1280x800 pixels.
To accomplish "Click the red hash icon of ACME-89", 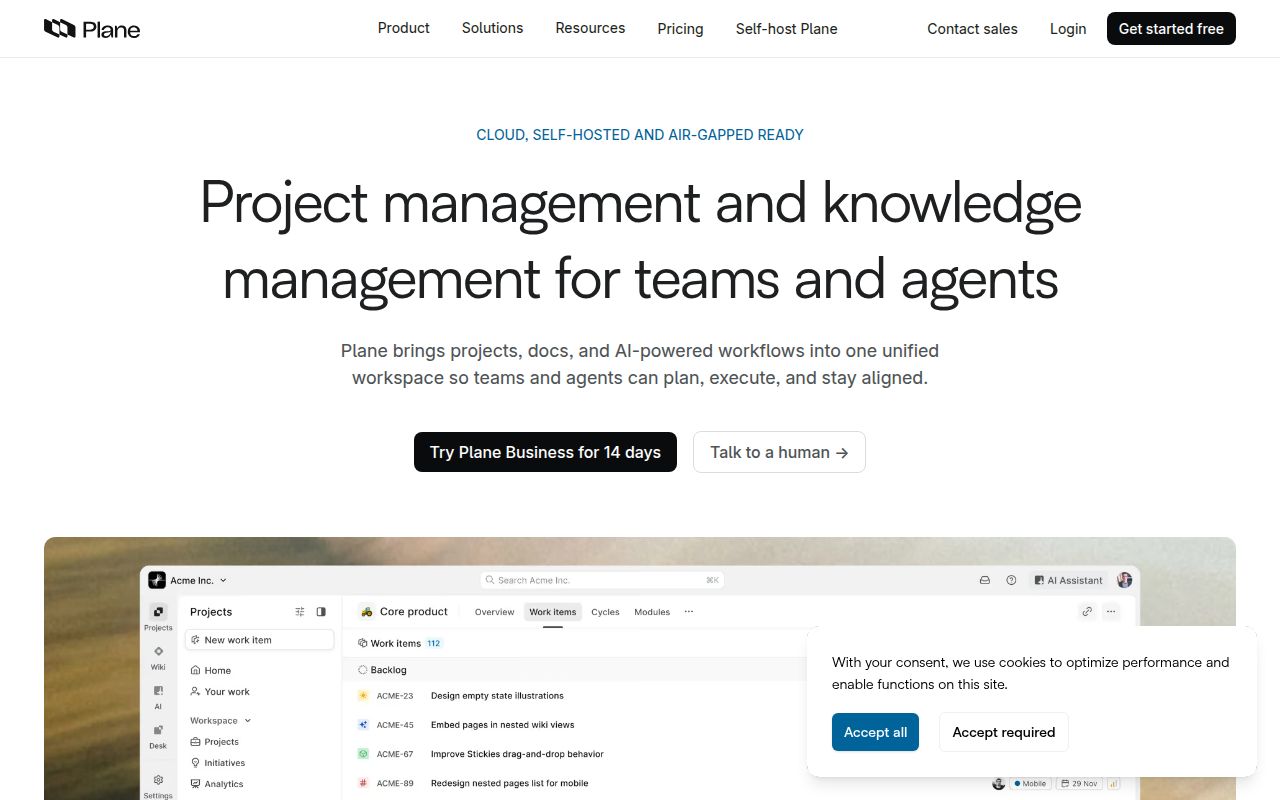I will 363,783.
